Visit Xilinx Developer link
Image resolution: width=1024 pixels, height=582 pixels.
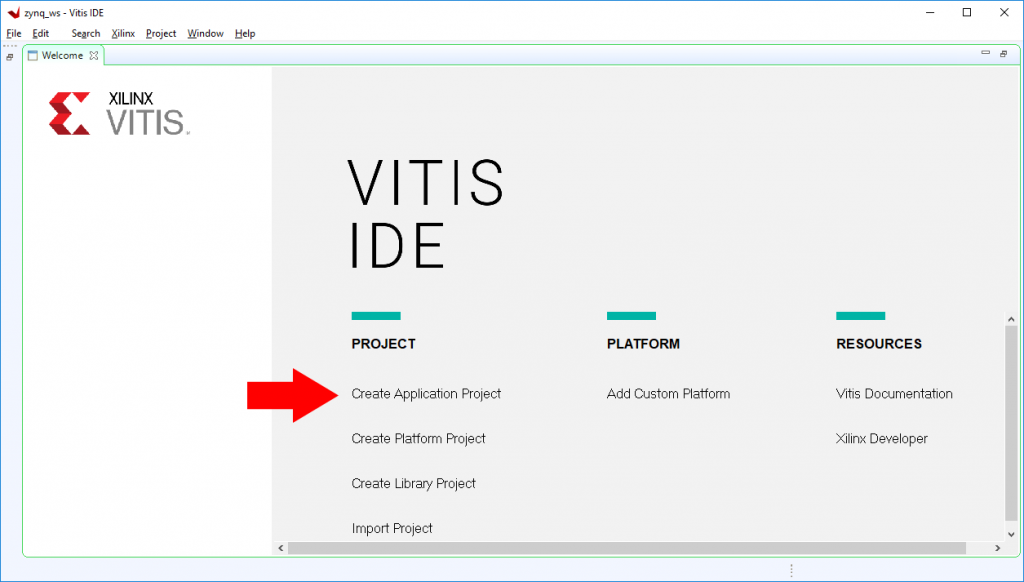pyautogui.click(x=881, y=439)
